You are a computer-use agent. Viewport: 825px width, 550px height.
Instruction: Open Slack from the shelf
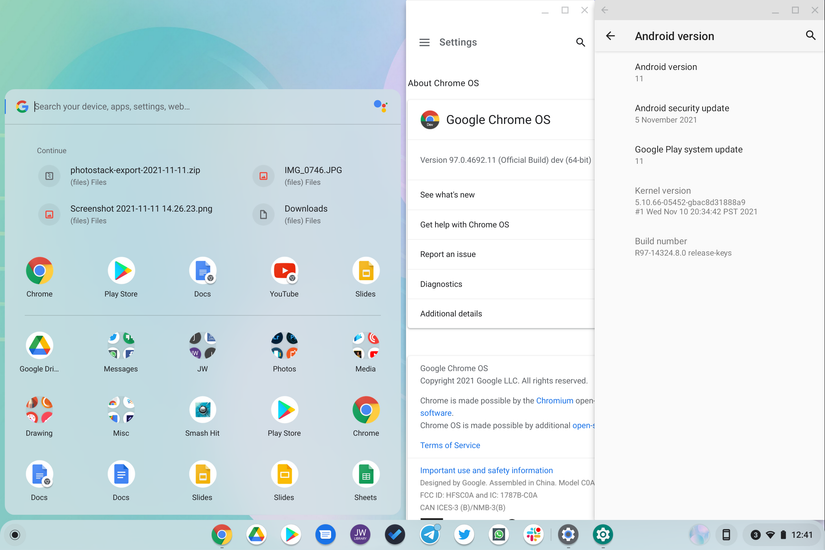point(533,535)
